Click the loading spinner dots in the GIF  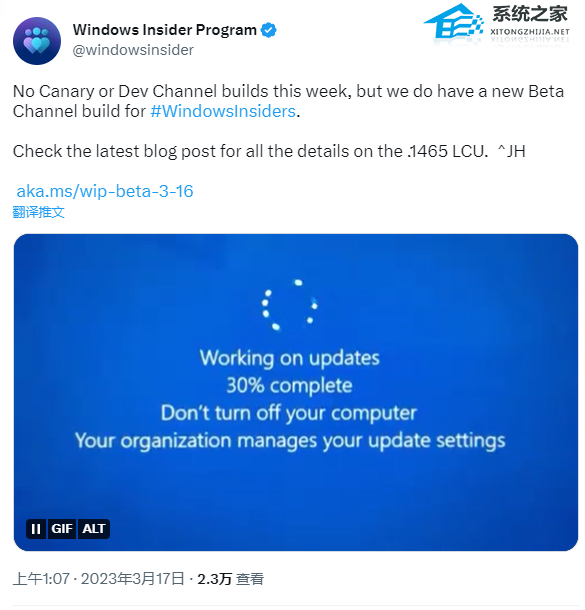tap(289, 305)
